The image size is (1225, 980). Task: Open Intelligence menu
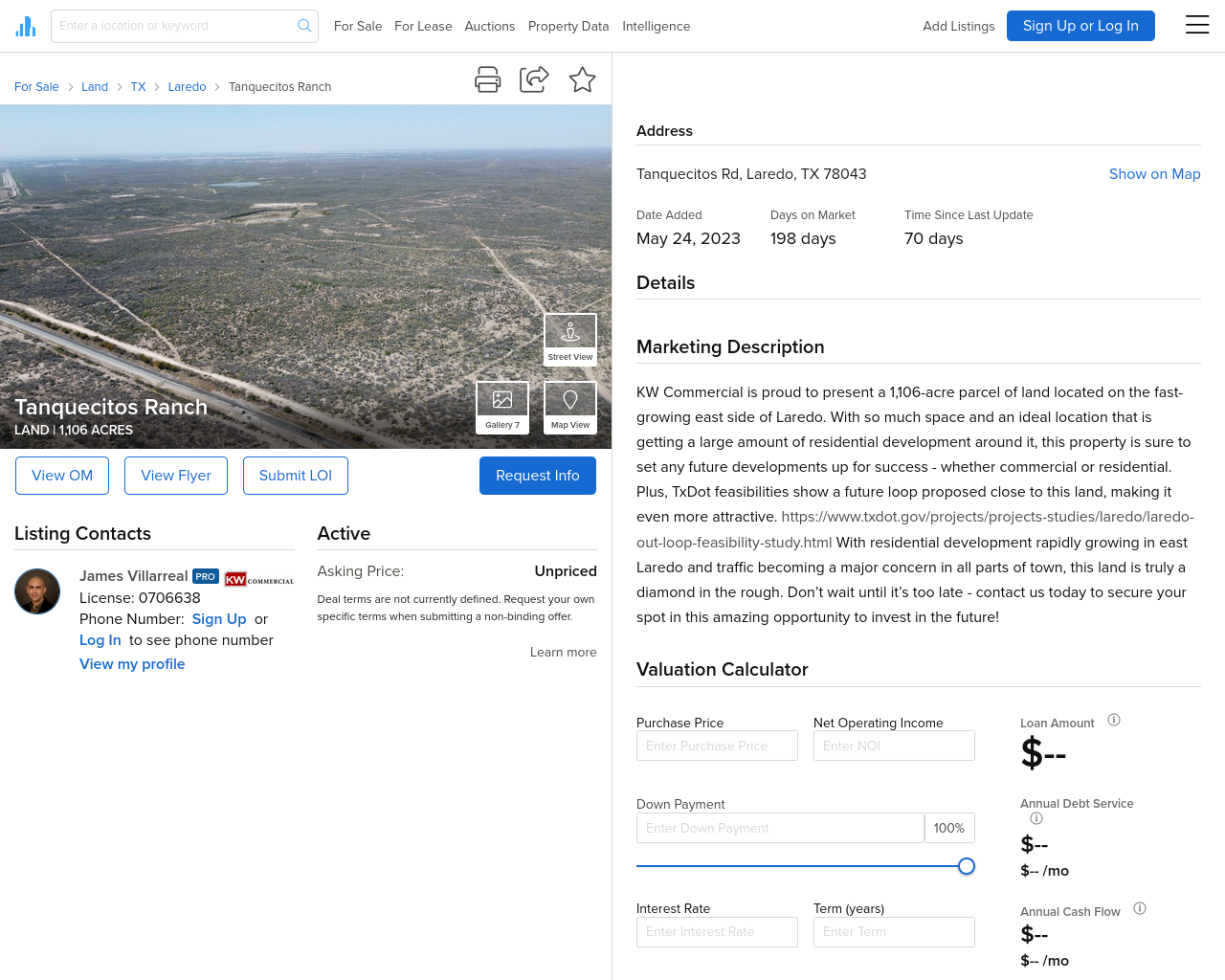click(x=657, y=26)
